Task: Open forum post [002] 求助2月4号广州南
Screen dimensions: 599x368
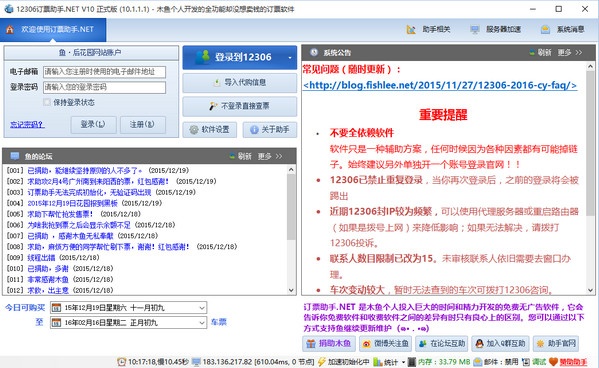Action: pos(98,181)
